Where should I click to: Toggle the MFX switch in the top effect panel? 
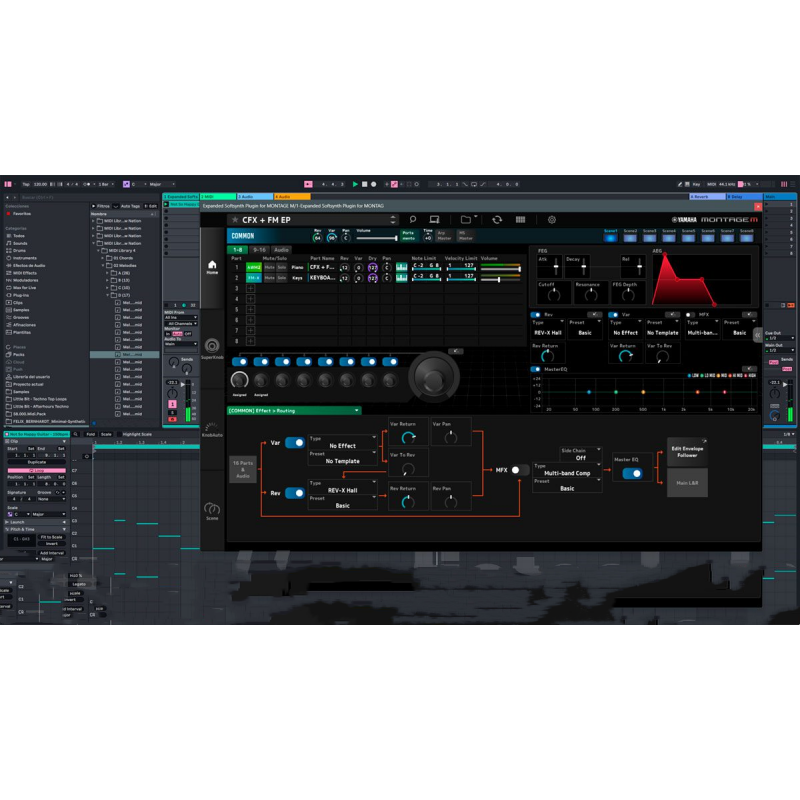pos(690,315)
